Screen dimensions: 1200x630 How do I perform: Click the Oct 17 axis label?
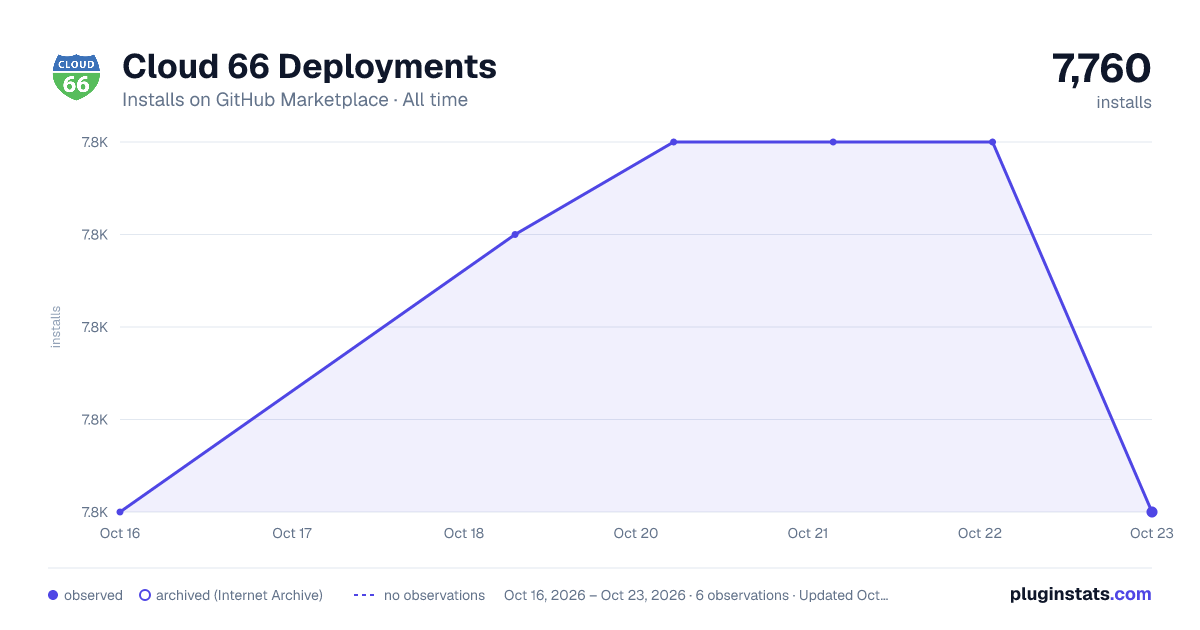(x=292, y=533)
